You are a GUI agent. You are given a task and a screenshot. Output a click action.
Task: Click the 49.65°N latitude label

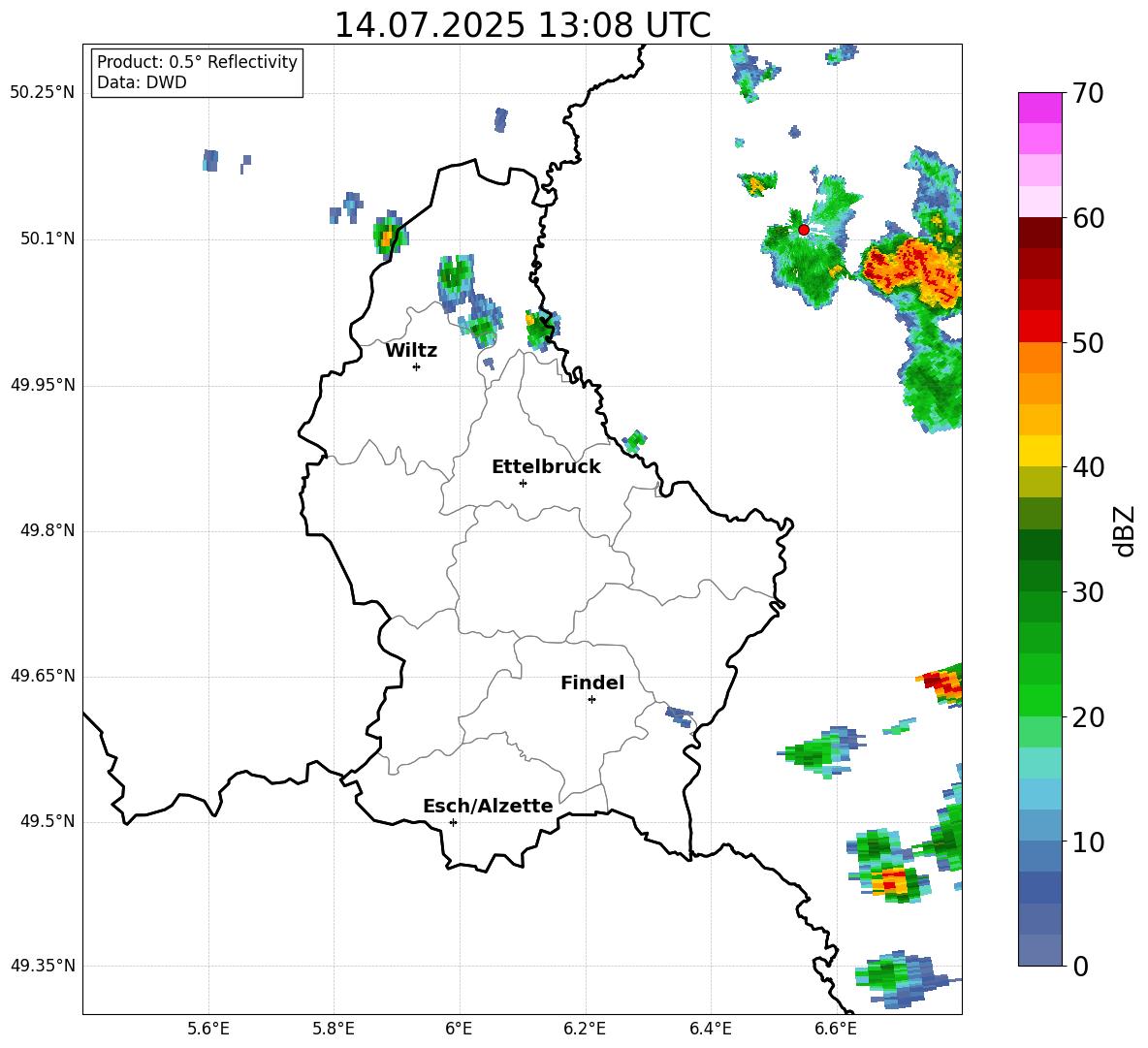pyautogui.click(x=42, y=676)
